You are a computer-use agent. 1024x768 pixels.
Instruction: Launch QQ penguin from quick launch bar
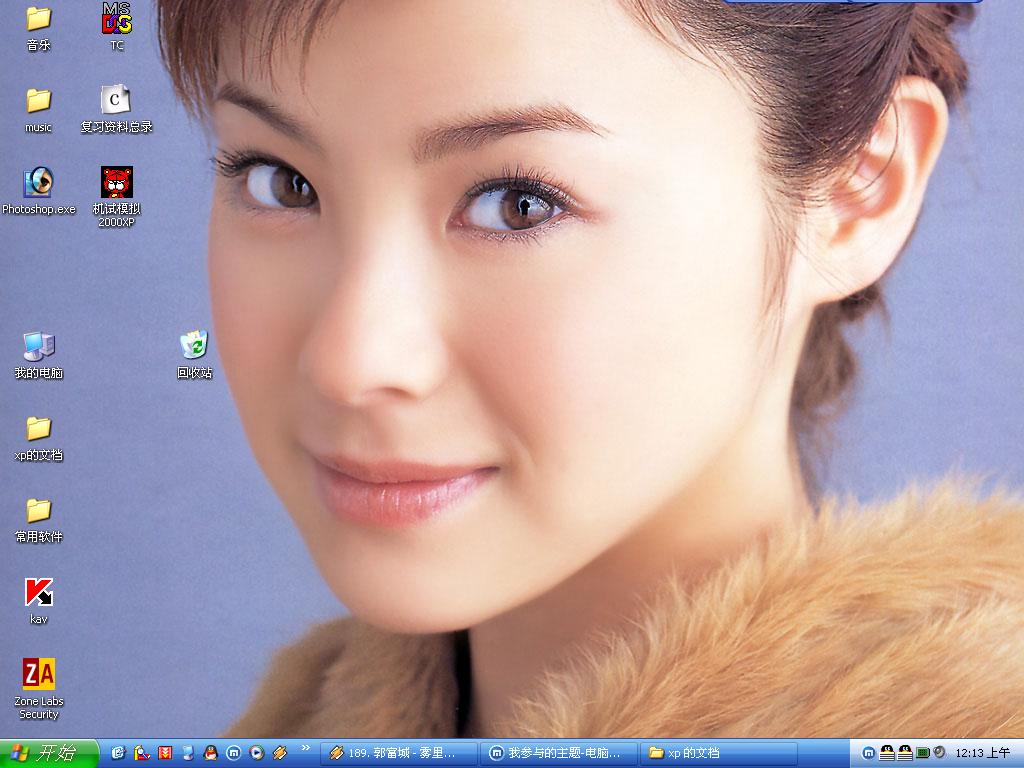coord(210,752)
